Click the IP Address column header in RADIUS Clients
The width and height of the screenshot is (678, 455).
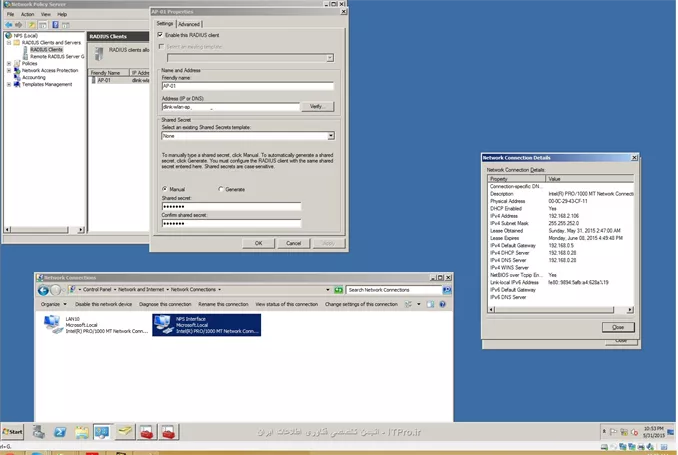tap(140, 73)
